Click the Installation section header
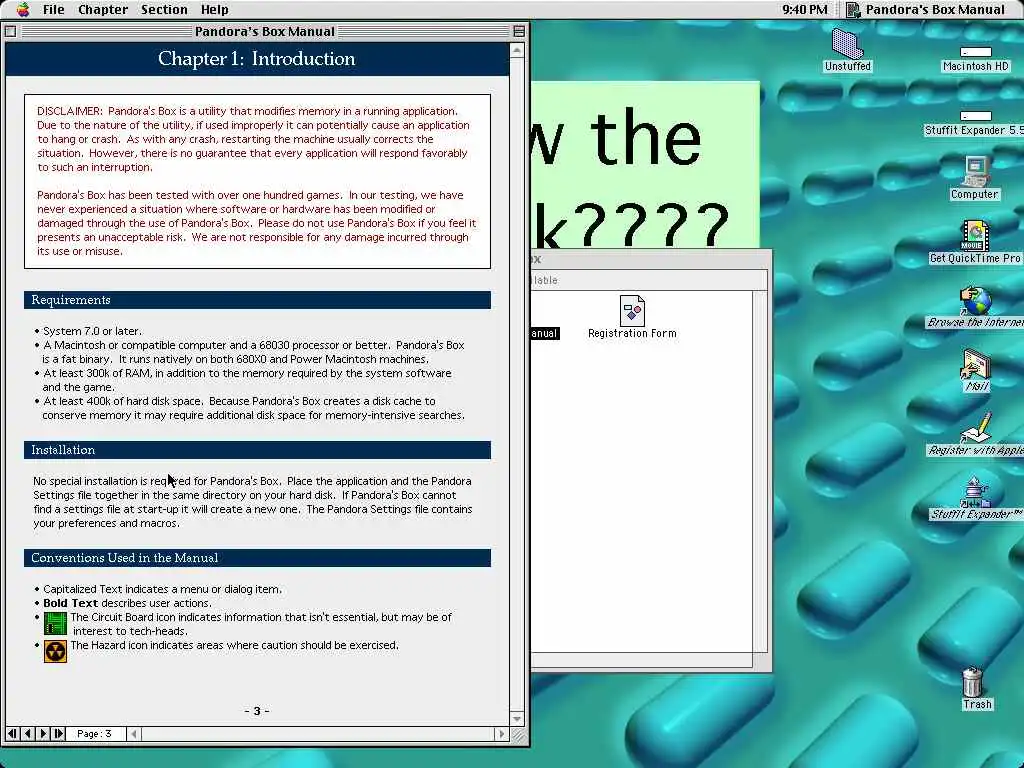Image resolution: width=1024 pixels, height=768 pixels. click(257, 450)
